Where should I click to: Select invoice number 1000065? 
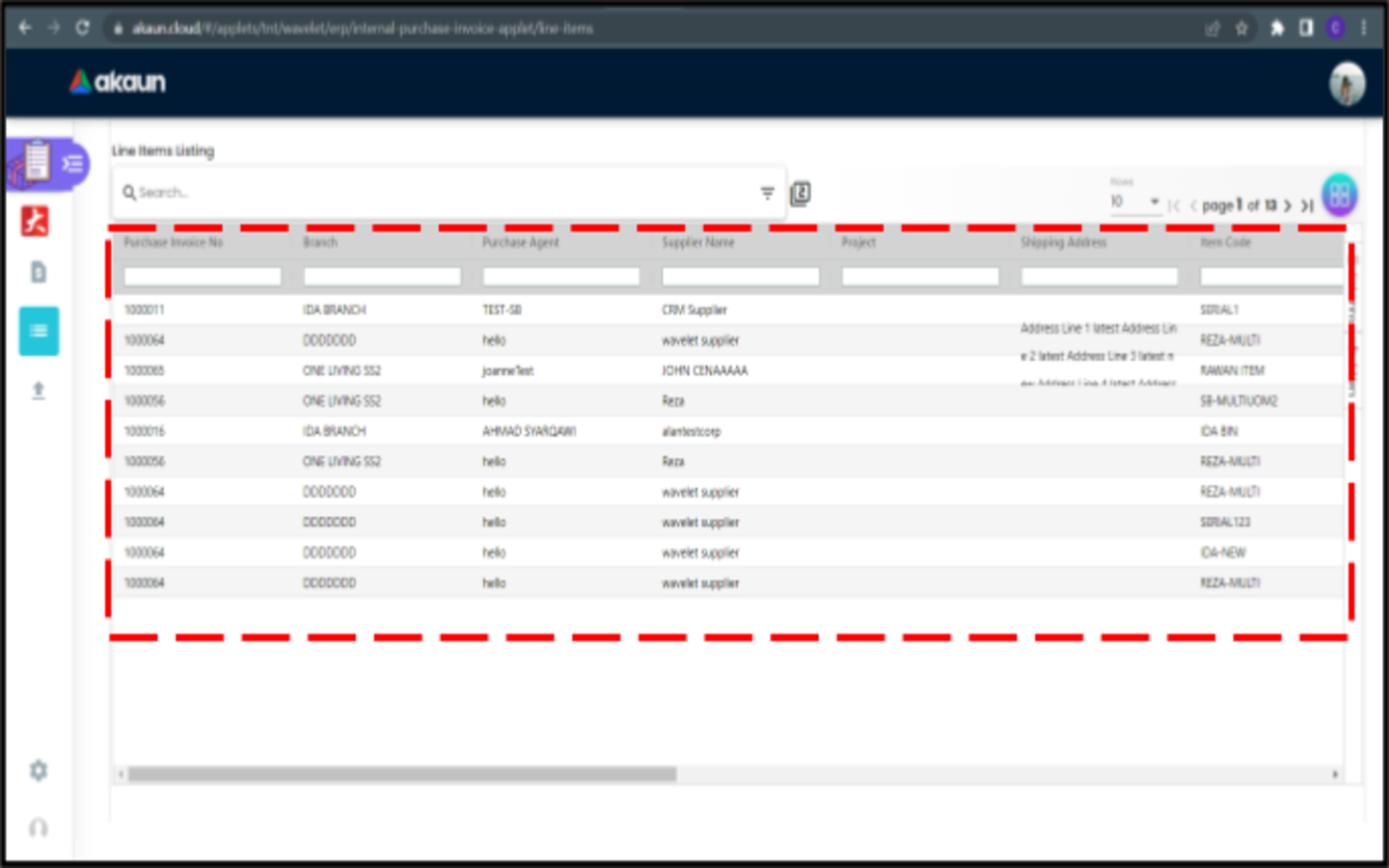pyautogui.click(x=144, y=371)
